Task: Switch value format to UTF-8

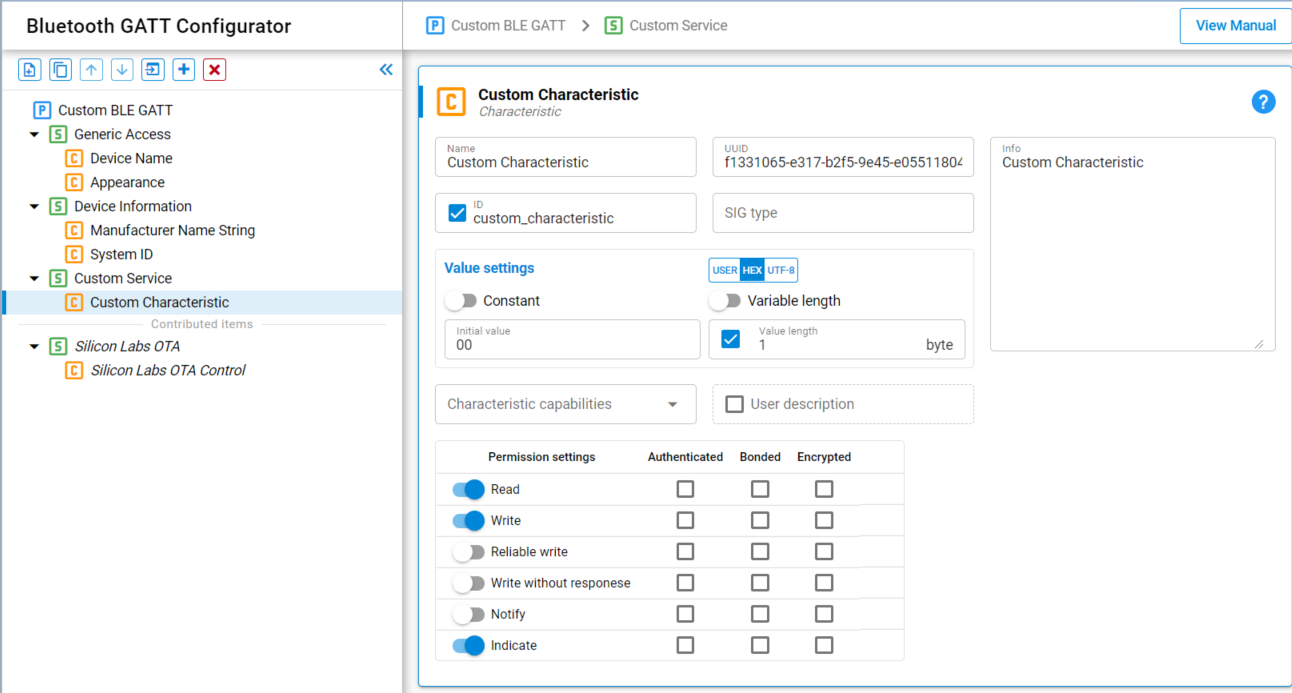Action: 781,270
